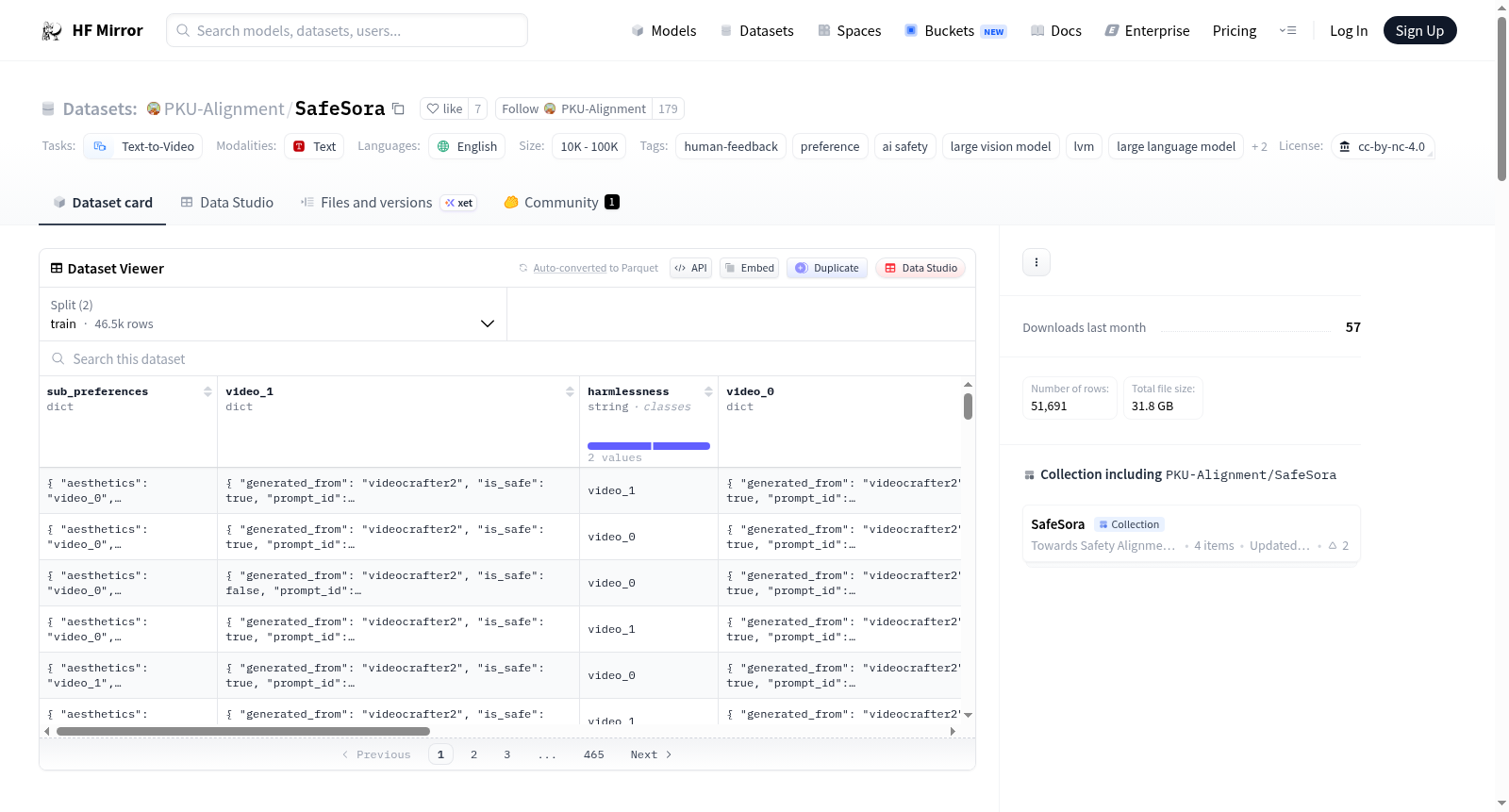Viewport: 1509px width, 812px height.
Task: Open the SafeSora collection card
Action: 1191,534
